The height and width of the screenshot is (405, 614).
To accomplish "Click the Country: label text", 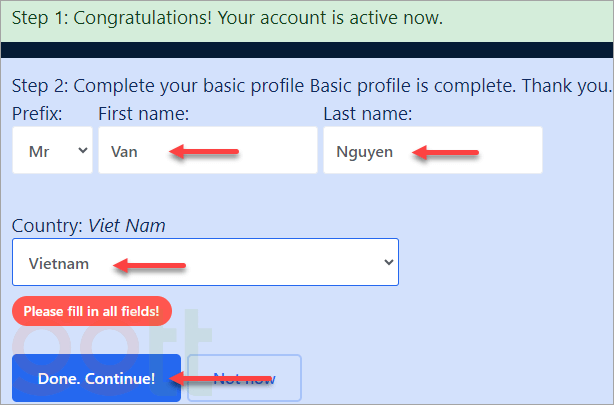I will [47, 226].
